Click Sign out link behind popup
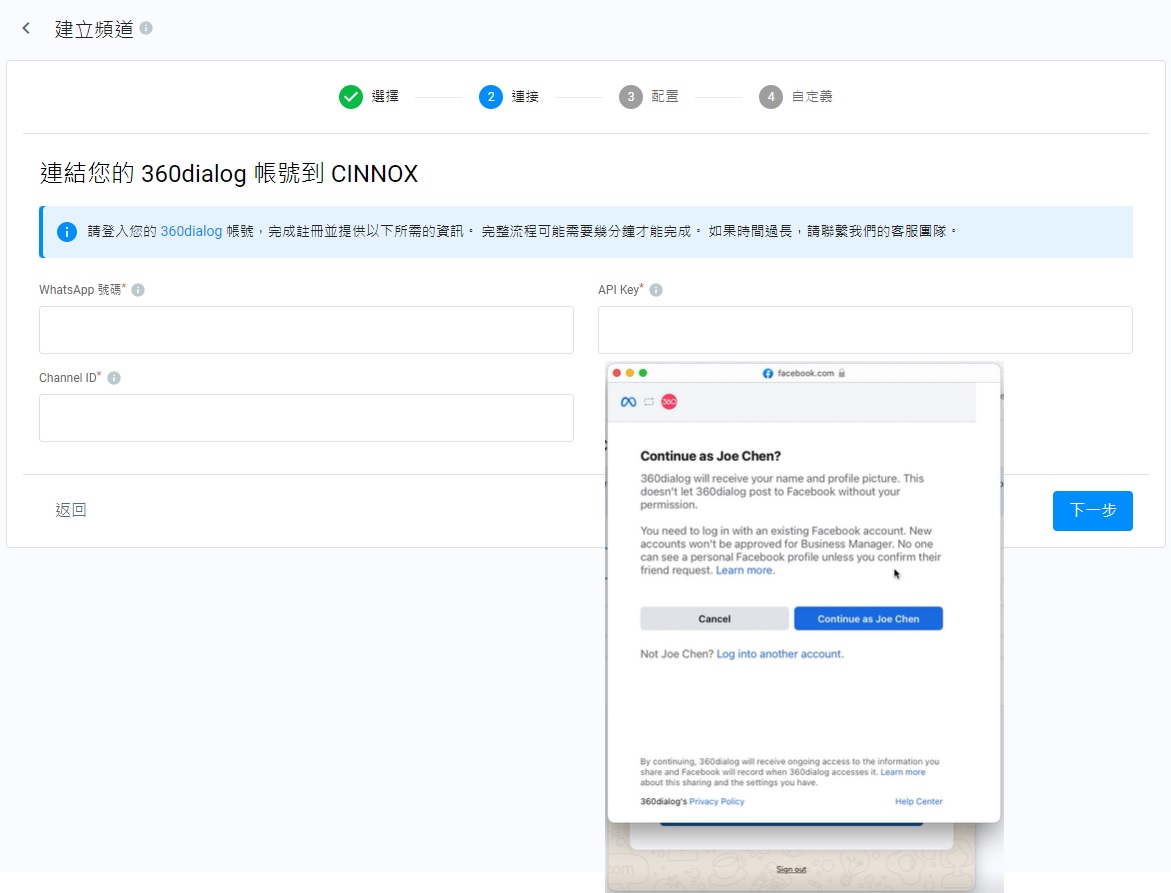Image resolution: width=1171 pixels, height=893 pixels. [x=791, y=869]
